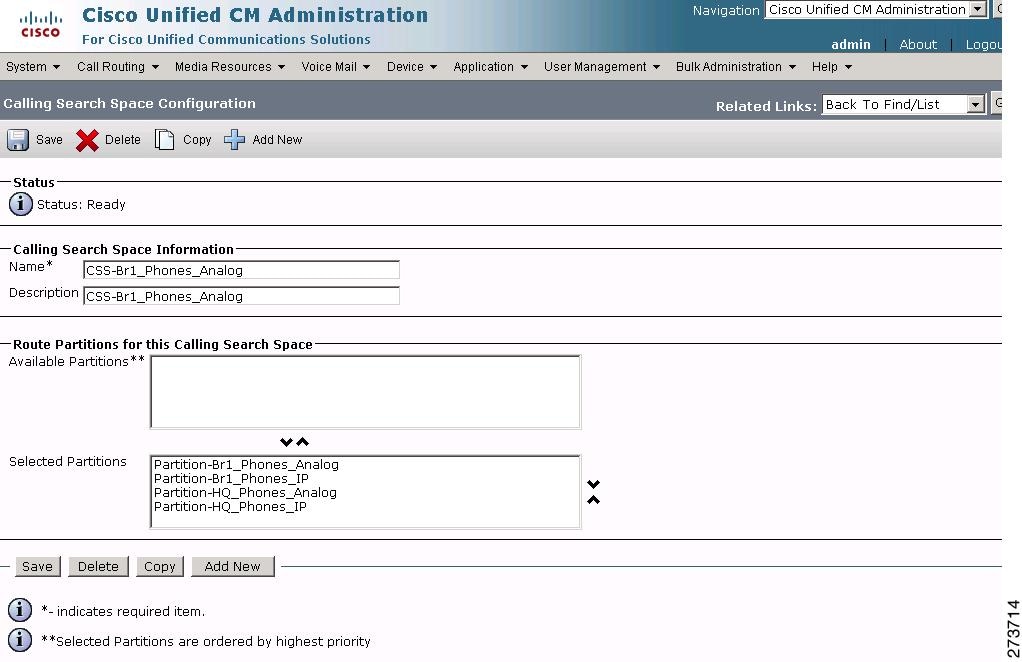Click the bottom Delete button
This screenshot has width=1022, height=662.
(98, 566)
